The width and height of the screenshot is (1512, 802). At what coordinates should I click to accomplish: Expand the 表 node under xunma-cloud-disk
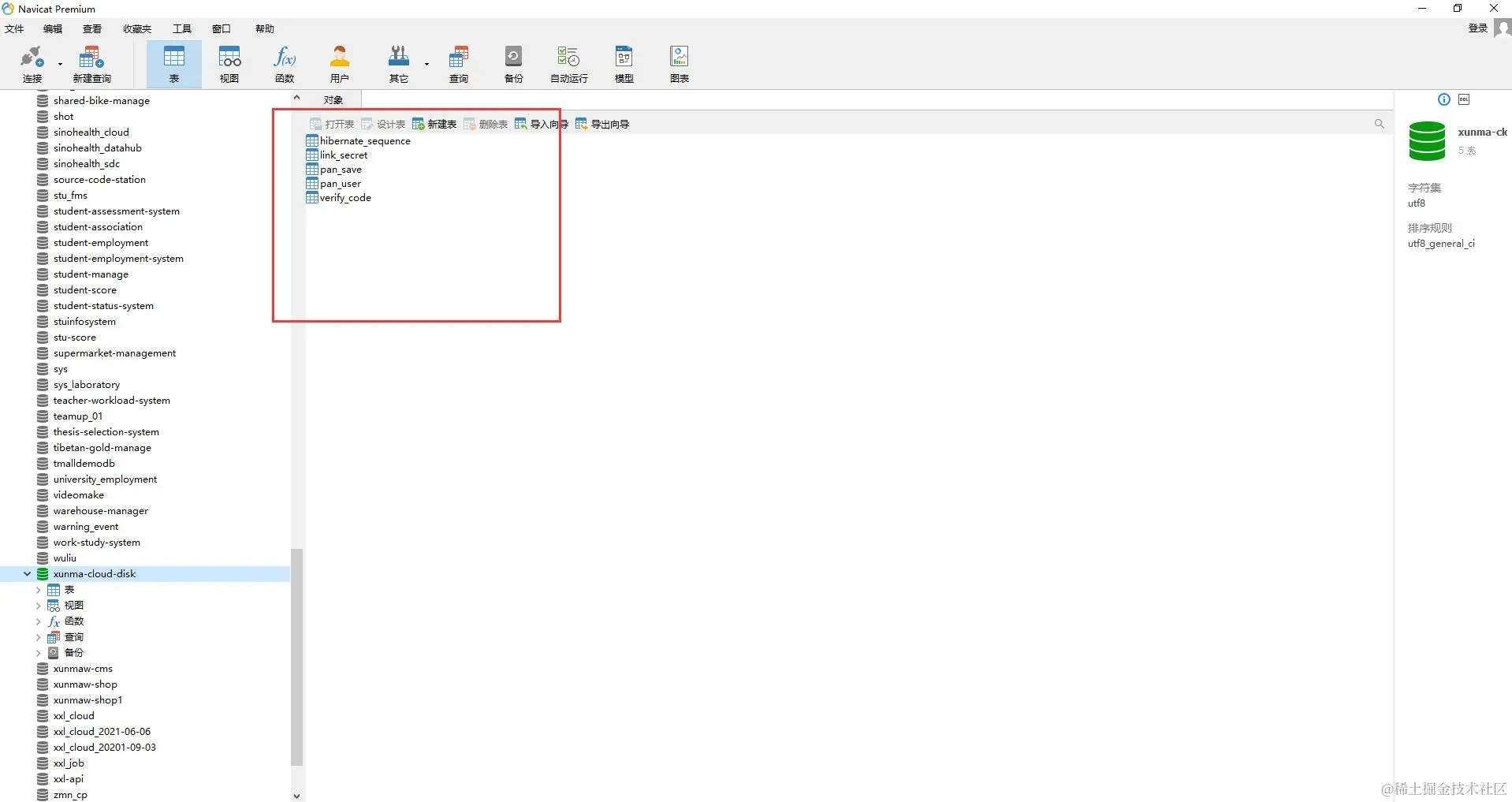click(x=38, y=590)
